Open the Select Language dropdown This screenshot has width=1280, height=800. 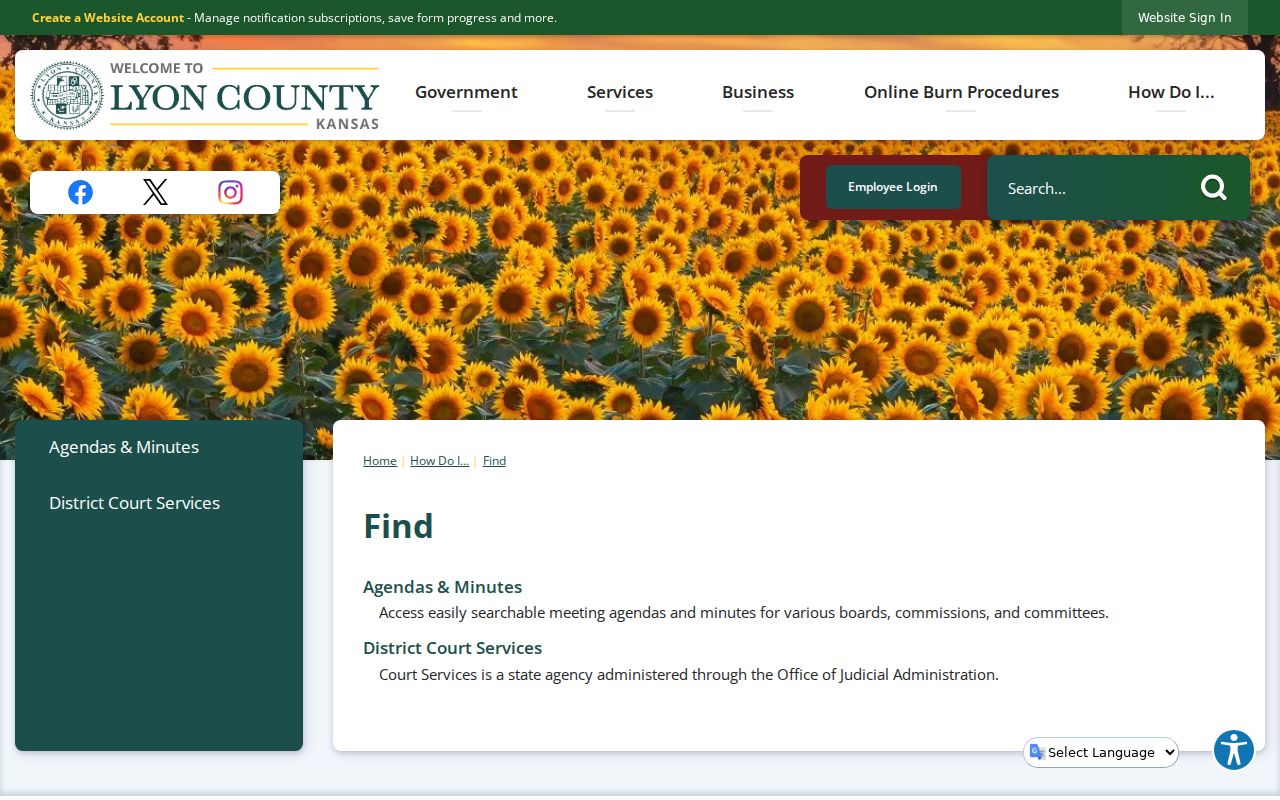(1101, 752)
